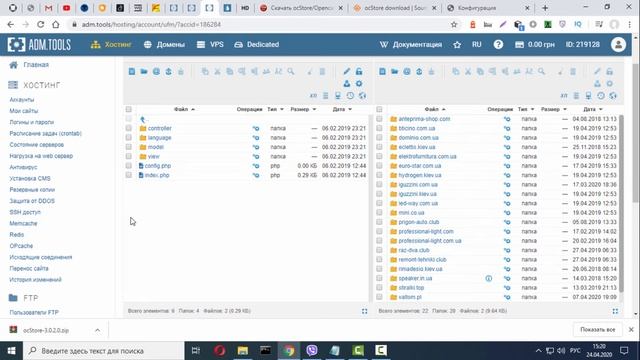Screen dimensions: 640x360
Task: Open user profile avatar icon
Action: coord(618,44)
